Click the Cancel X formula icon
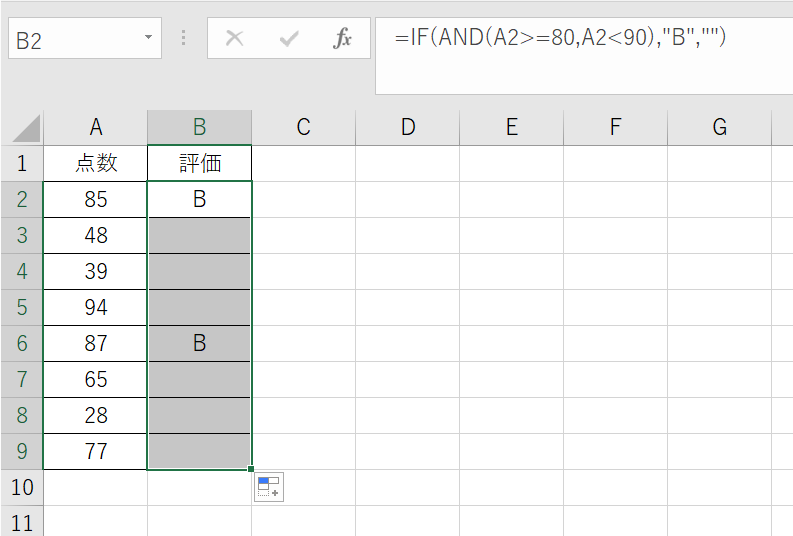 (x=235, y=39)
